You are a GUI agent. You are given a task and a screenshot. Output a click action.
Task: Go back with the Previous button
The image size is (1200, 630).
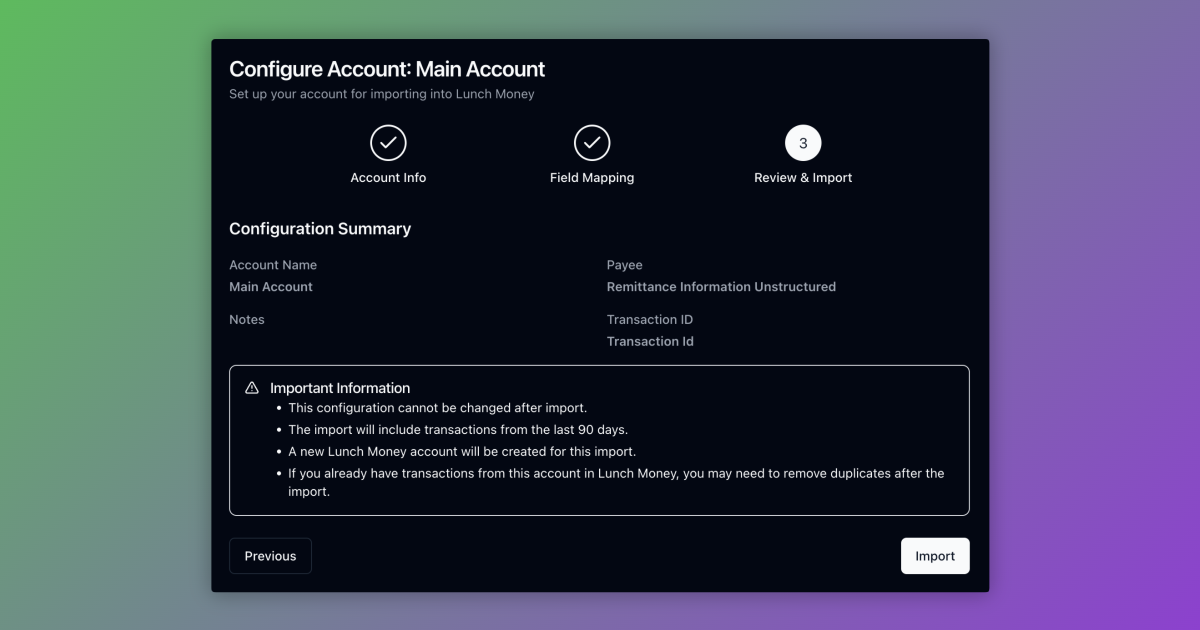[x=270, y=556]
